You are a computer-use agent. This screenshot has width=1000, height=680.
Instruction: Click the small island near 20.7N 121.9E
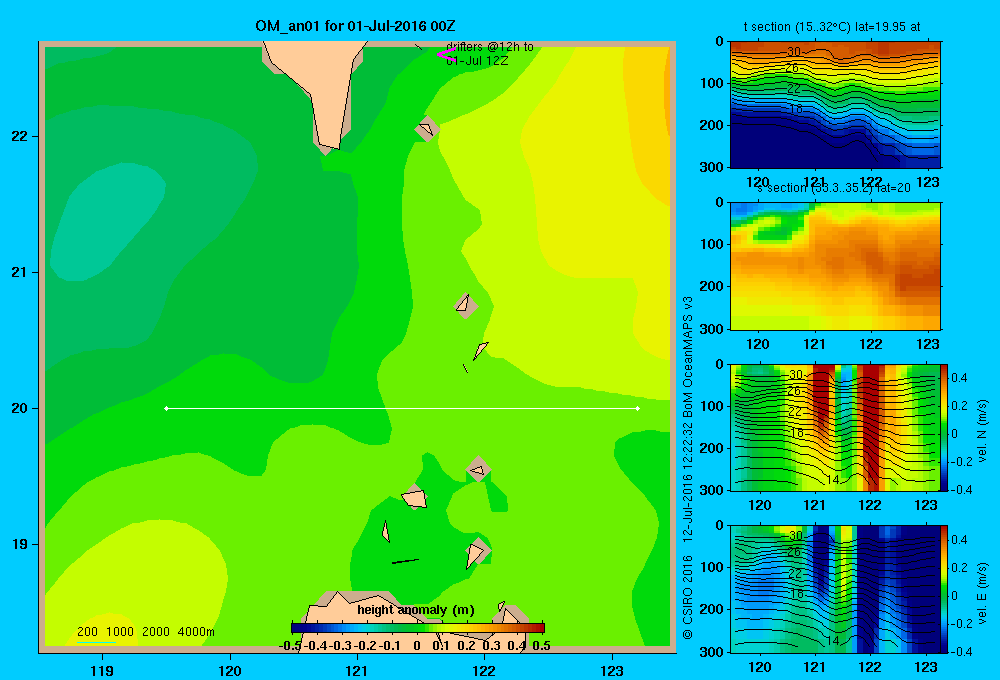[466, 306]
